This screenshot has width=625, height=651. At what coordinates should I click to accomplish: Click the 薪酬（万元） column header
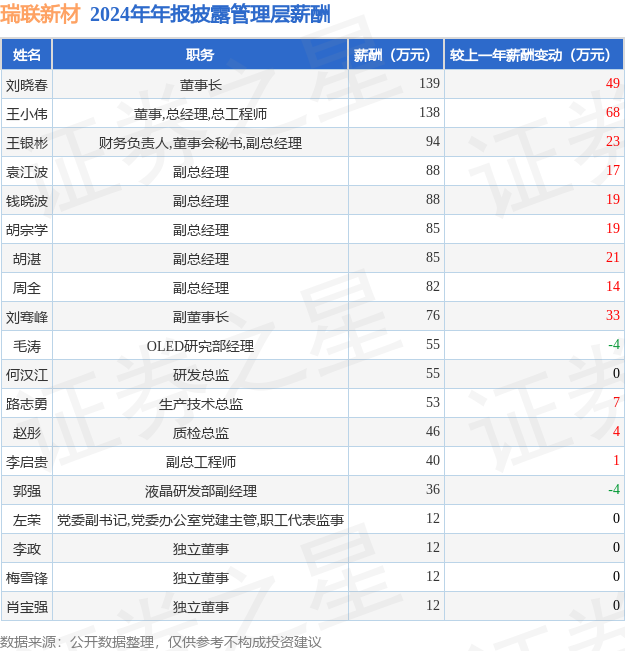(x=396, y=54)
